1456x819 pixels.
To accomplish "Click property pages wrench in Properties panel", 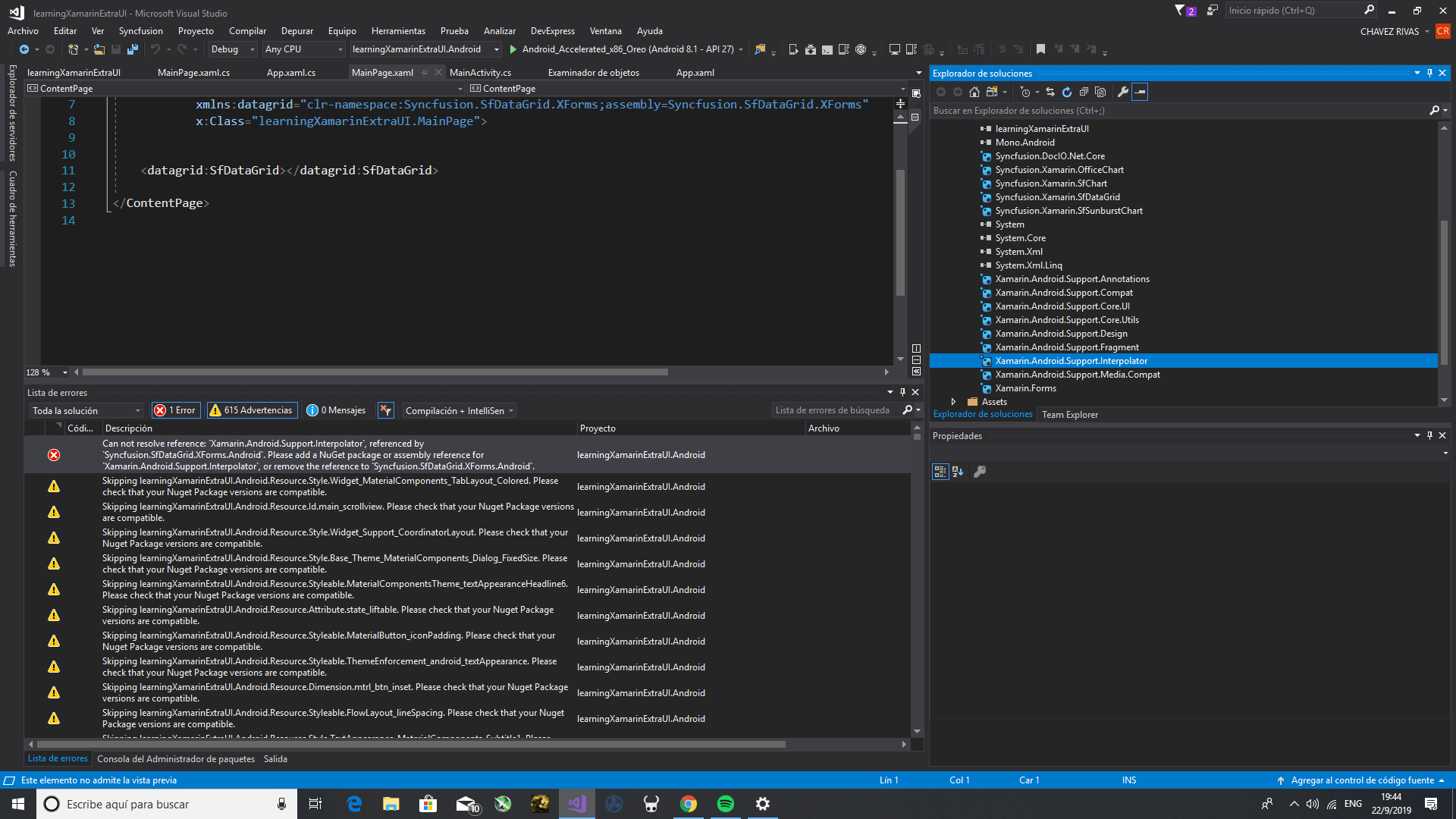I will click(980, 472).
